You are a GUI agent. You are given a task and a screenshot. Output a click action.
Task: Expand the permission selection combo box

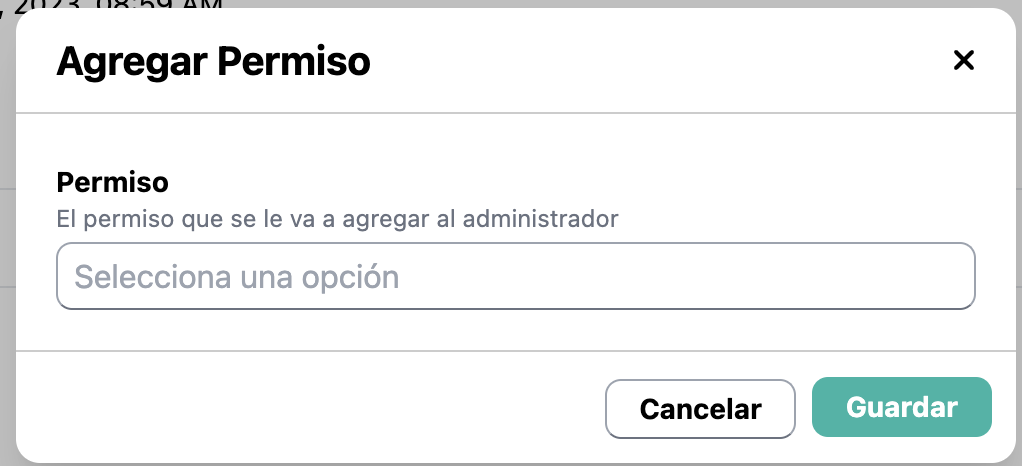click(x=515, y=276)
